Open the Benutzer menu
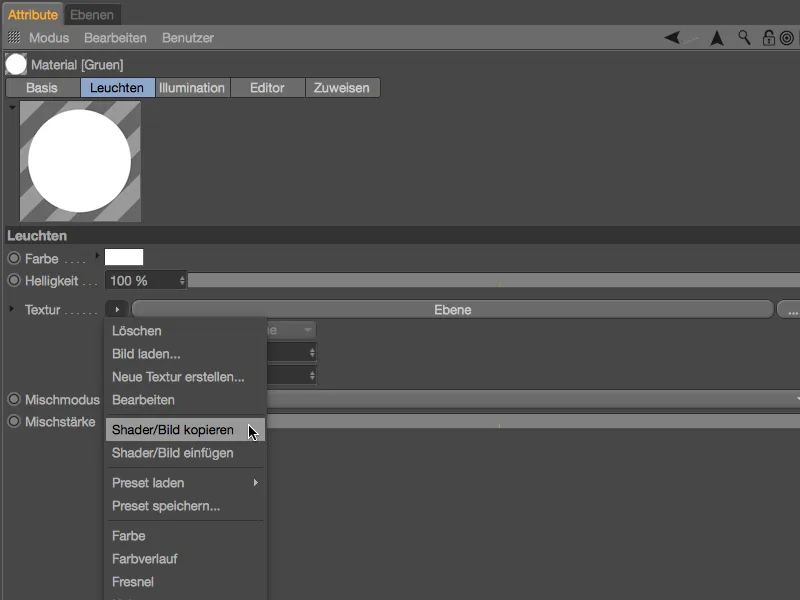The width and height of the screenshot is (800, 600). (188, 38)
